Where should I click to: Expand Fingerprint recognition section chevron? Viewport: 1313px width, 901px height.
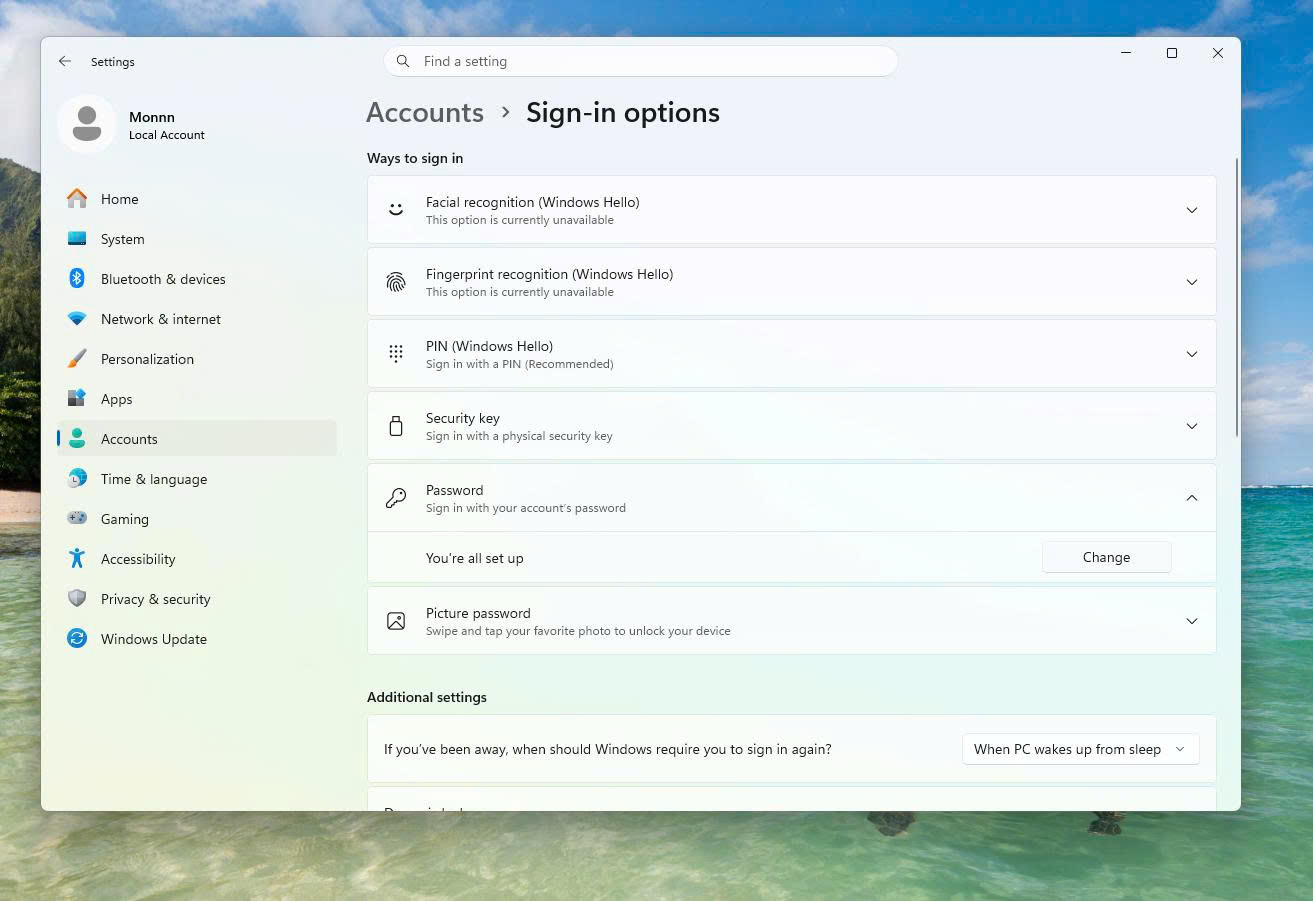tap(1191, 282)
